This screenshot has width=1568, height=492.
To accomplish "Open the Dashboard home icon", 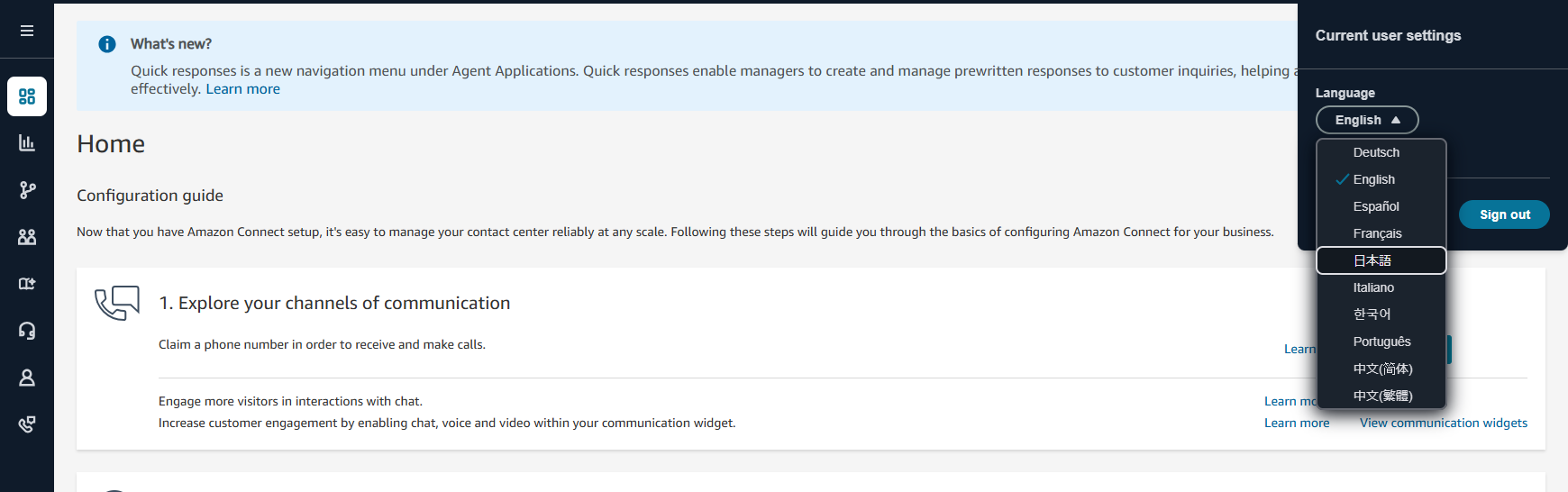I will [x=27, y=96].
